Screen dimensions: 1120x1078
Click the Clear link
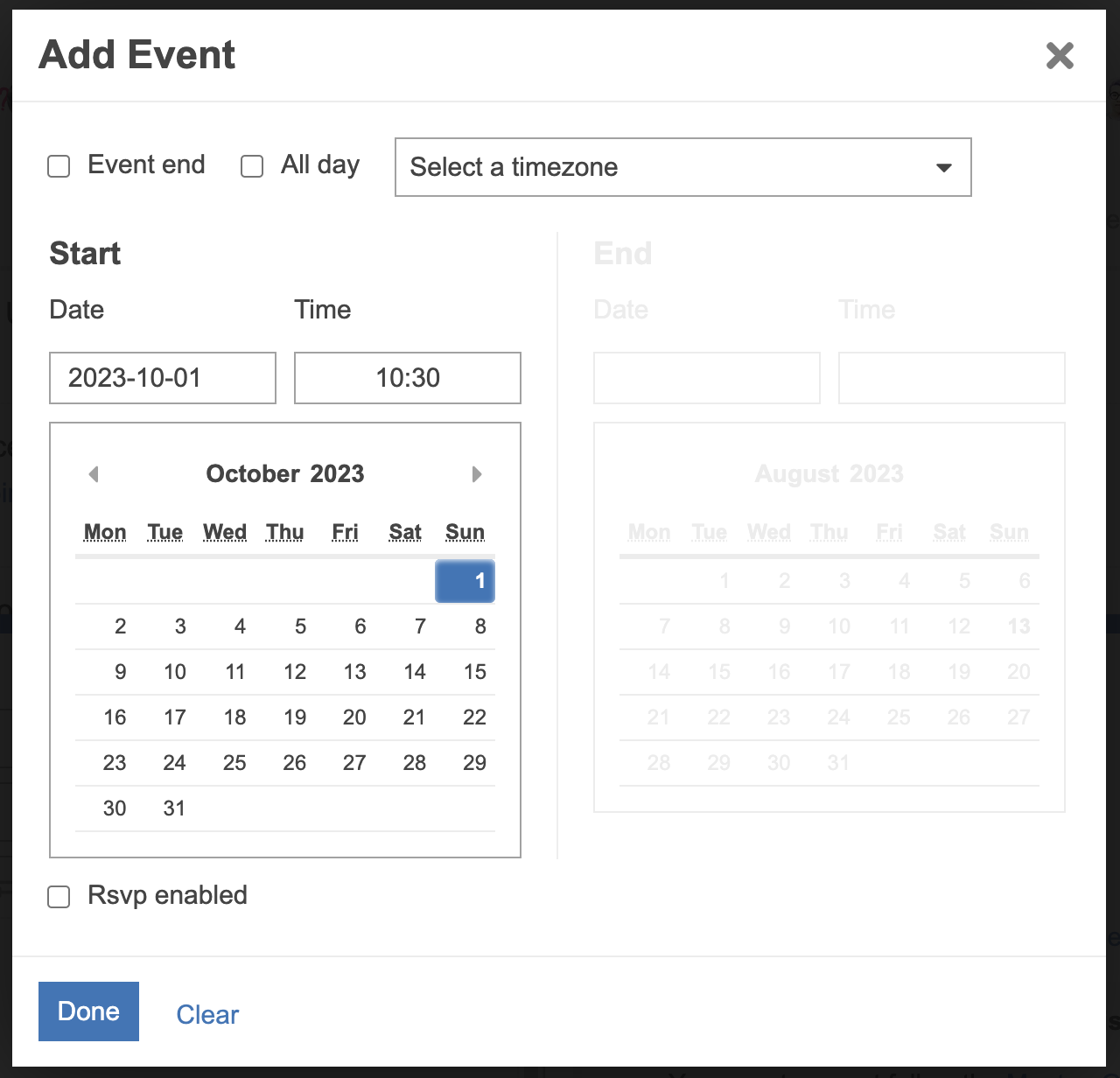point(207,1014)
